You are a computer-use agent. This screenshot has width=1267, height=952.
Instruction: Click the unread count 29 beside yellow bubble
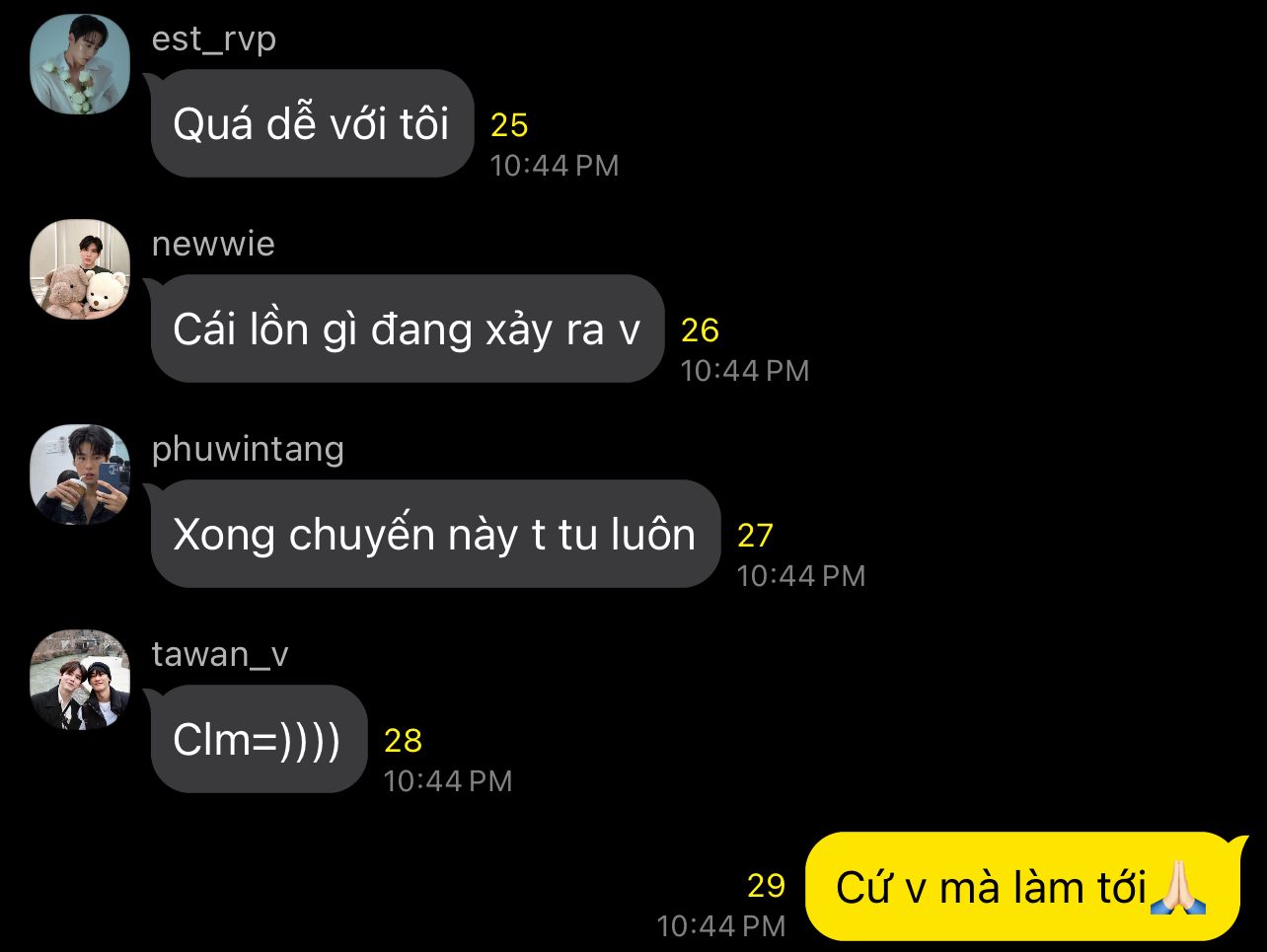(x=766, y=886)
